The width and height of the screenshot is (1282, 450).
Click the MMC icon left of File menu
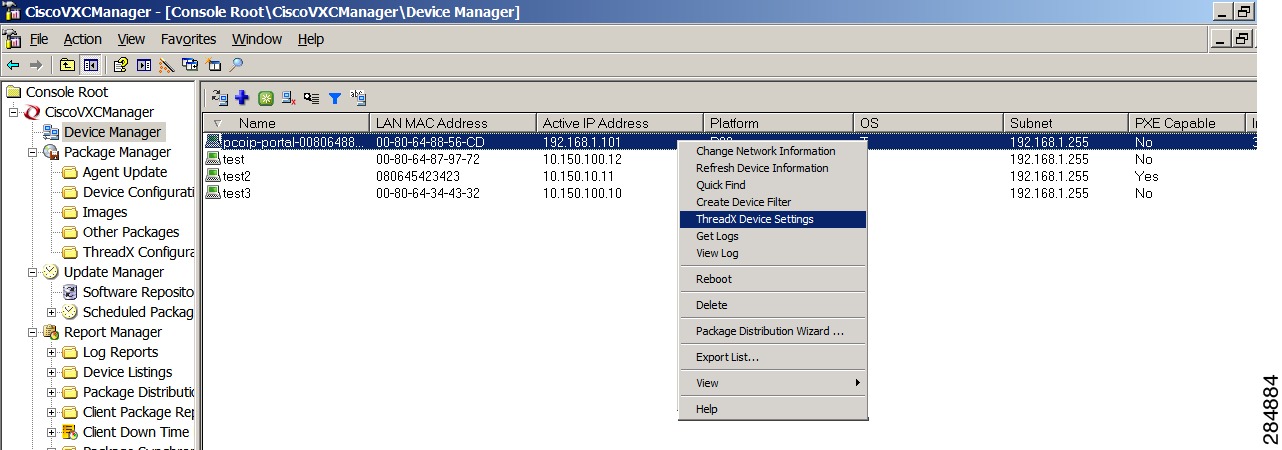pos(13,39)
